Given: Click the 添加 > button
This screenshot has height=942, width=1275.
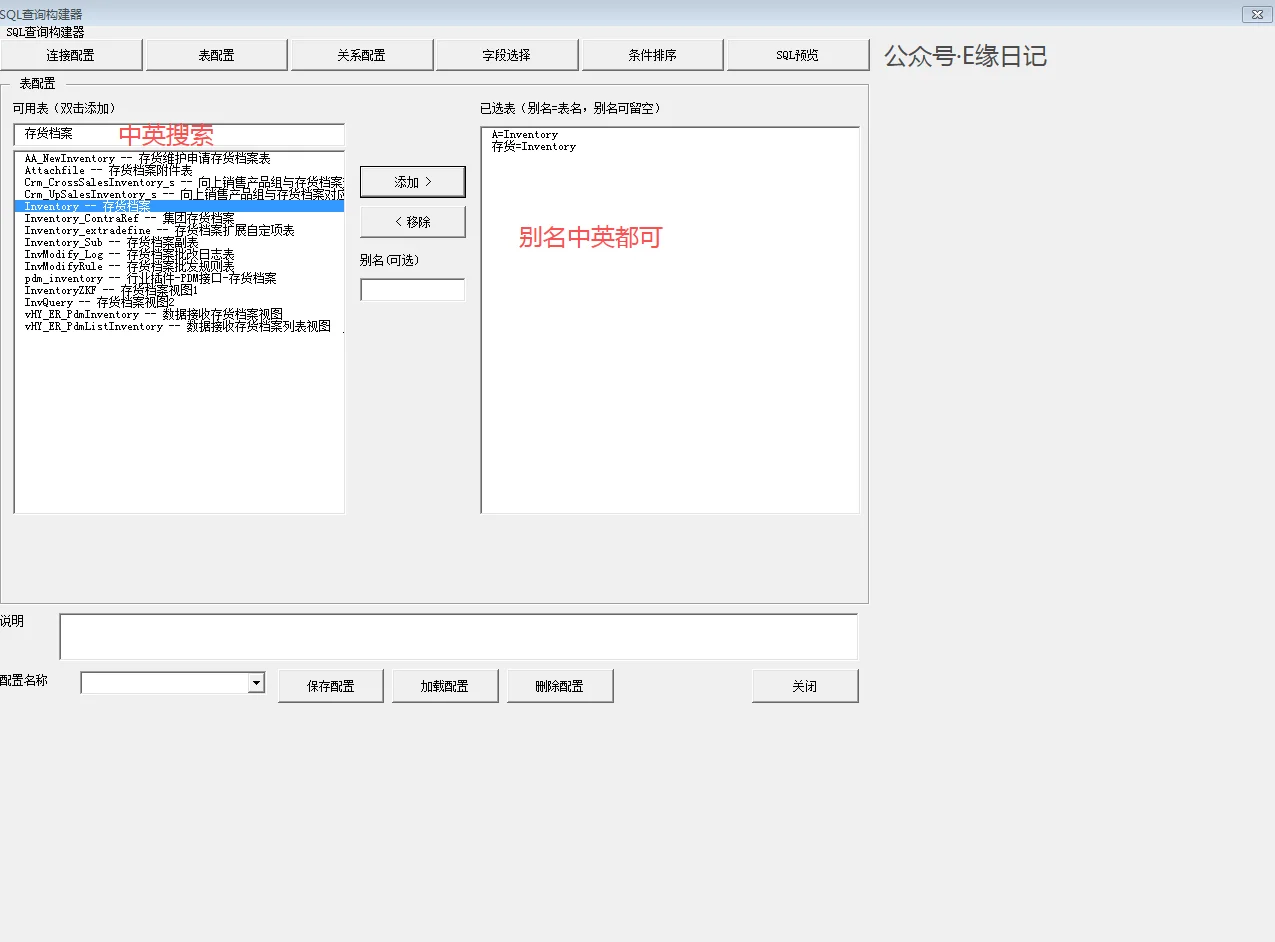Looking at the screenshot, I should (x=412, y=182).
